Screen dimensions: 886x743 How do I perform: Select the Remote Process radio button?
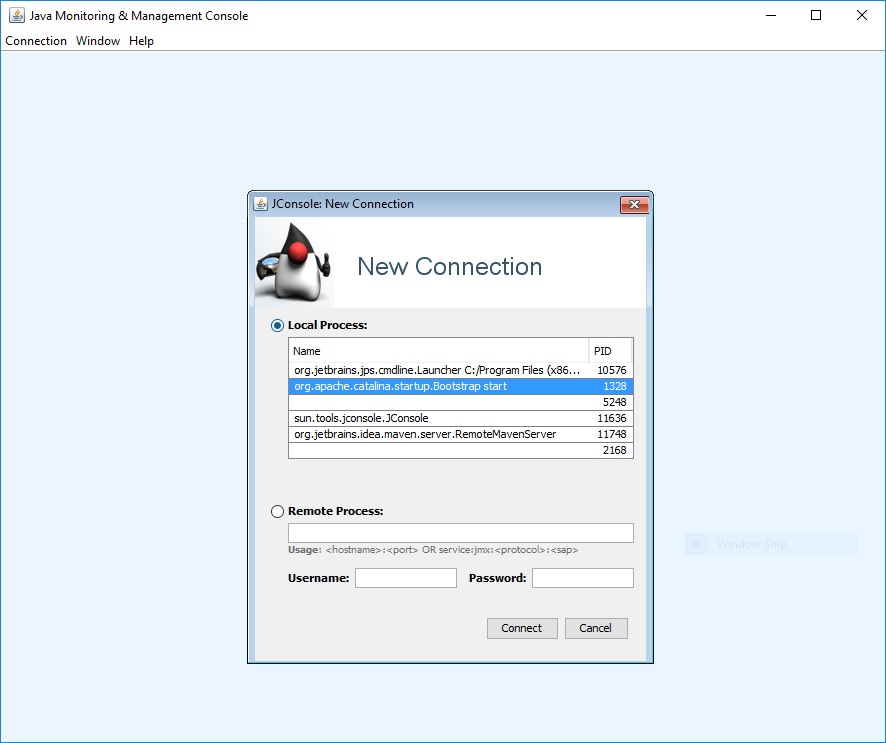click(x=278, y=511)
